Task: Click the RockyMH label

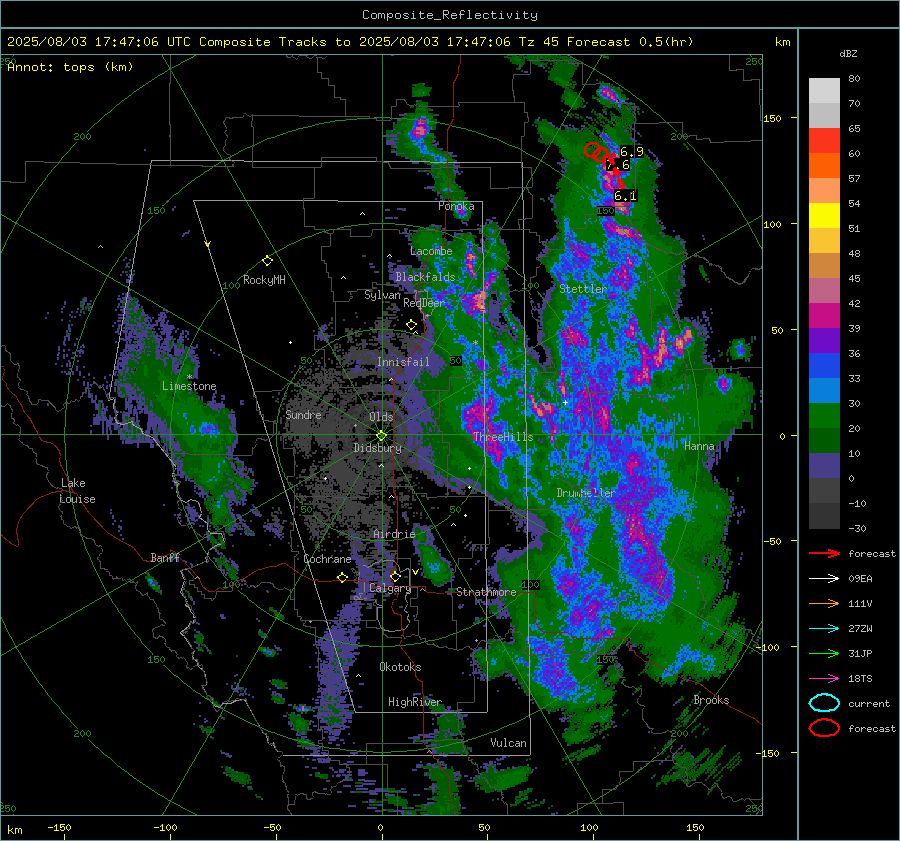Action: 264,280
